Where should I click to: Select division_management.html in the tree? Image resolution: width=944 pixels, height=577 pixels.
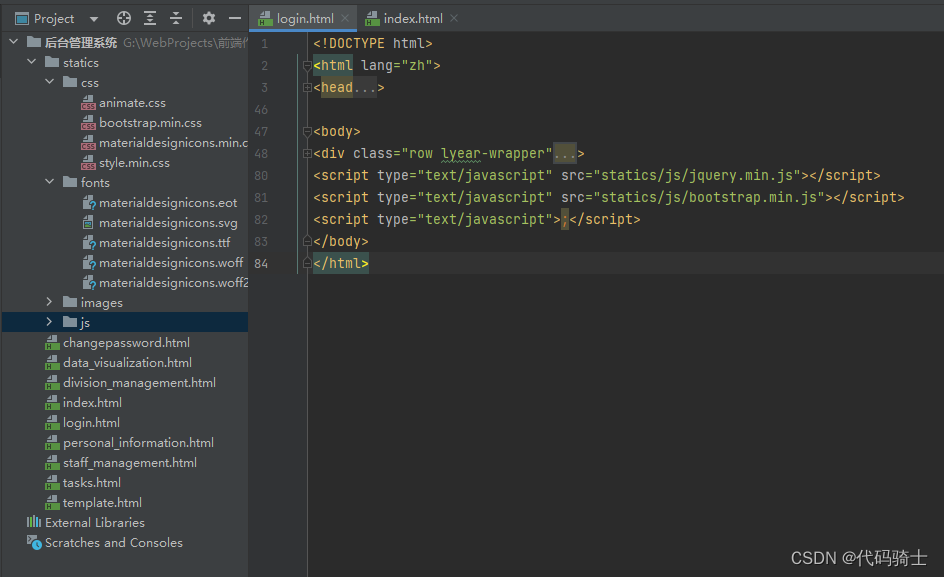(139, 382)
